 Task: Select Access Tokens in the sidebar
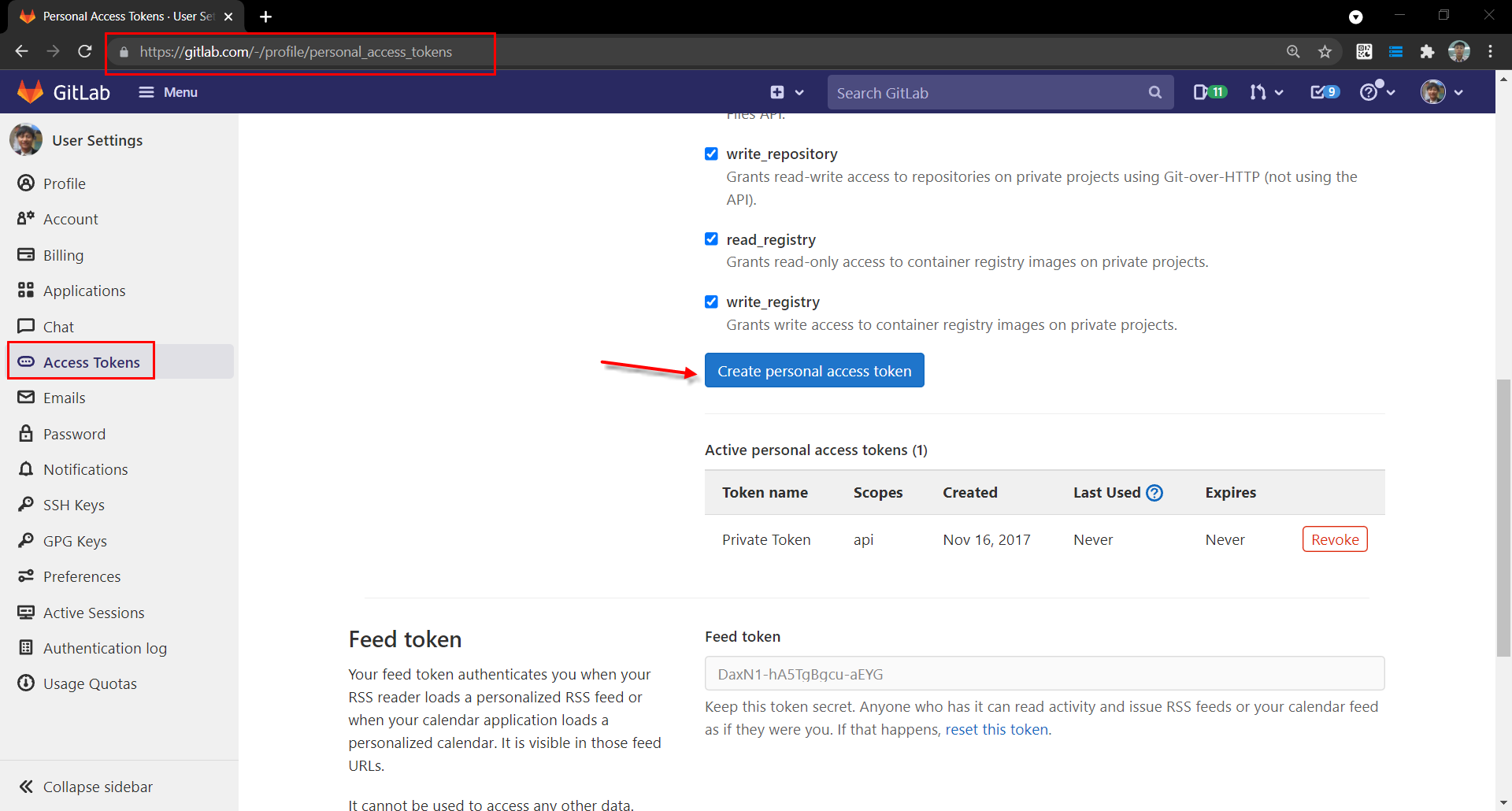pyautogui.click(x=119, y=362)
